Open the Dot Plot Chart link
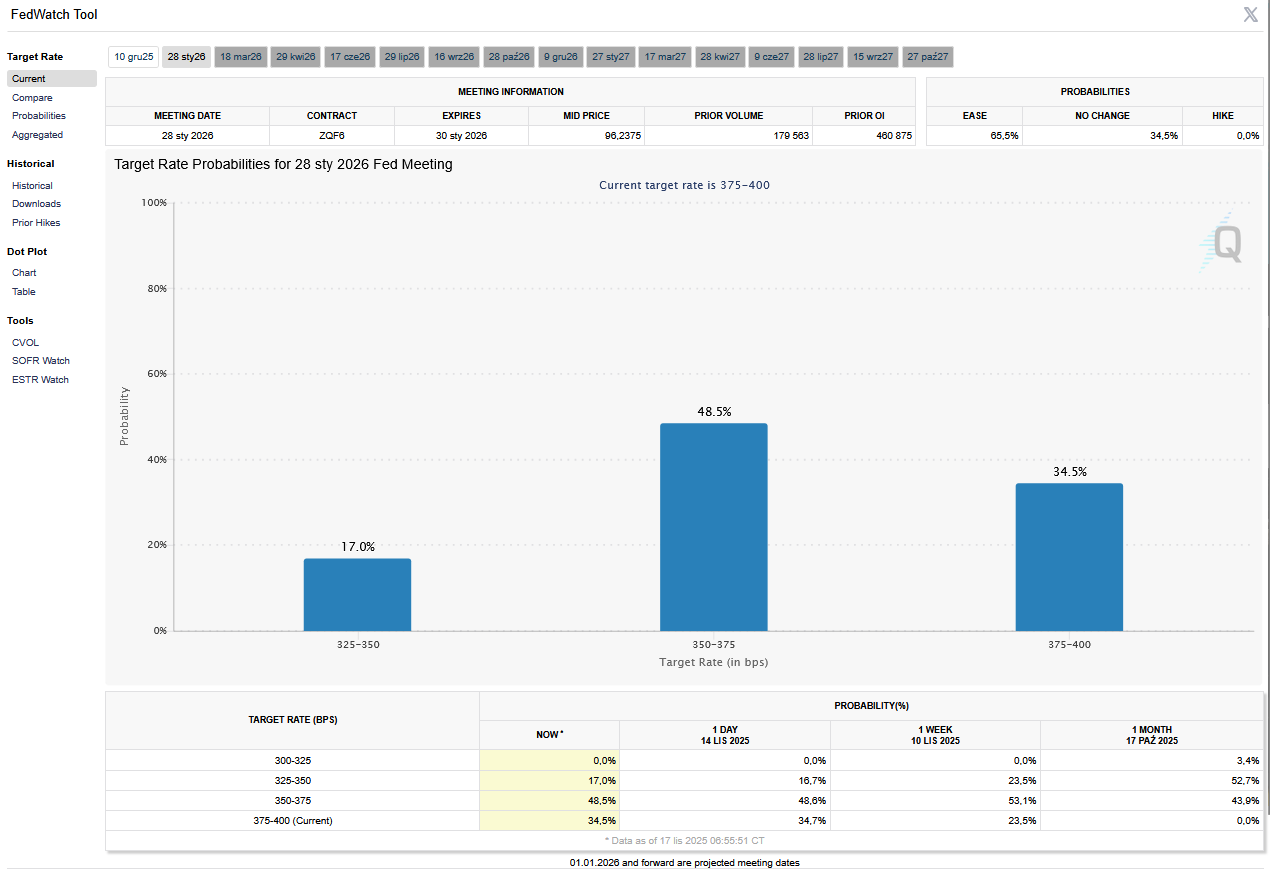Screen dimensions: 1274x870 (24, 273)
